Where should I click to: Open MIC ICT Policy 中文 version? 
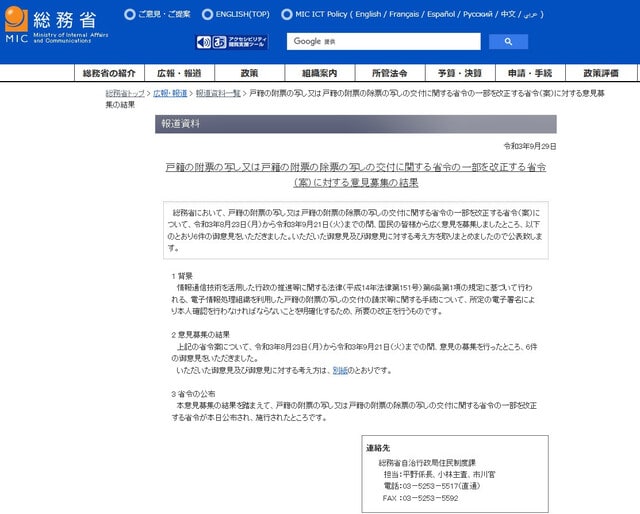point(508,14)
